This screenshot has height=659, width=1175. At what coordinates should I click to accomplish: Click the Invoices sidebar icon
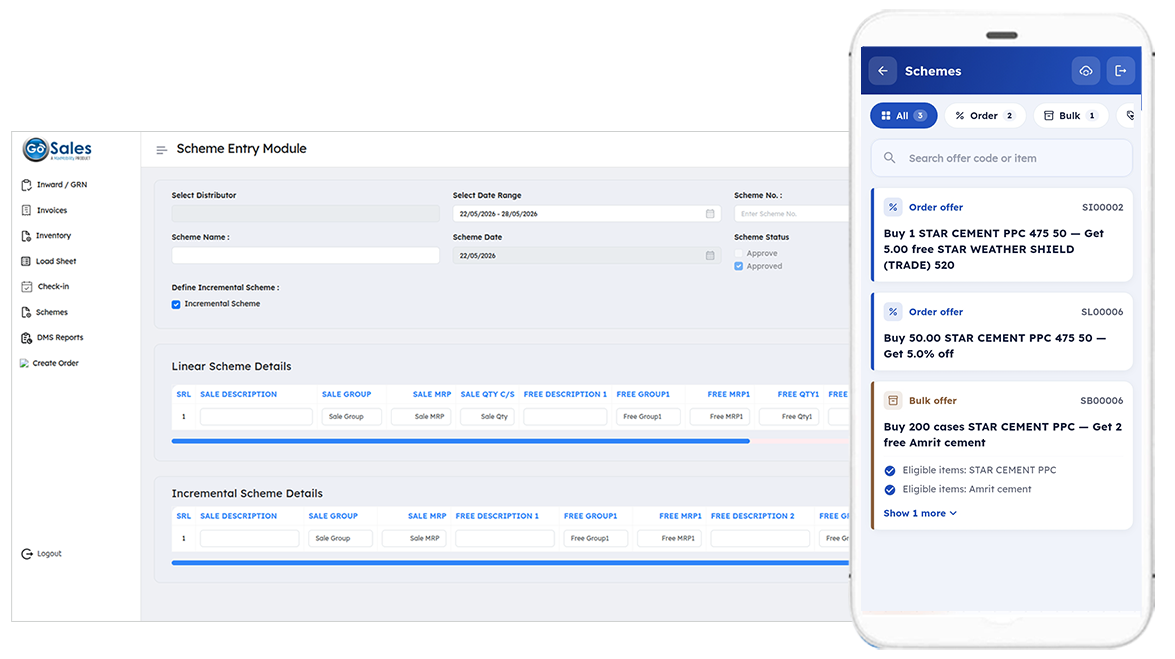(x=26, y=211)
